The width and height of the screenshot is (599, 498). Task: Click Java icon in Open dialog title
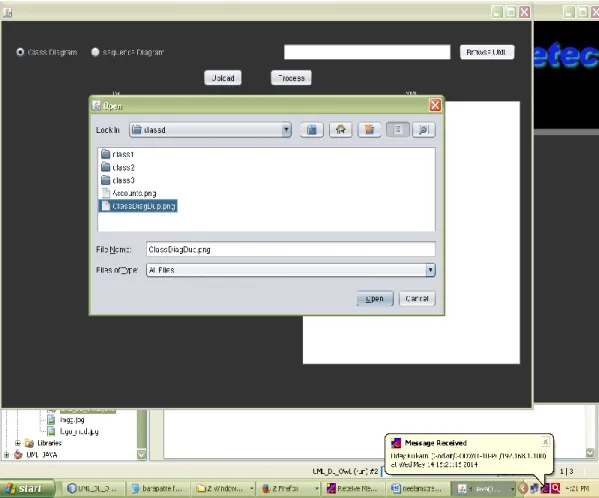click(97, 105)
